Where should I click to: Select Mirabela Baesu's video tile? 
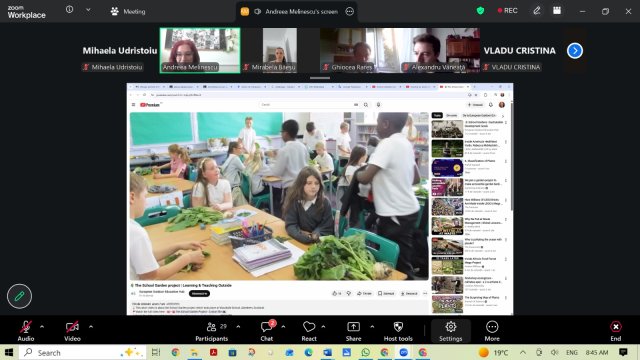coord(280,50)
